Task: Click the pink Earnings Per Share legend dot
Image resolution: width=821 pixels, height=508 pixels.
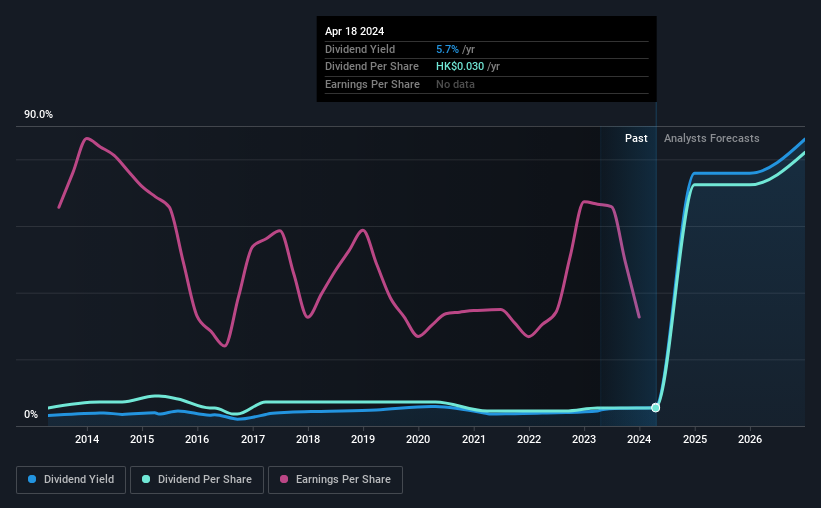Action: tap(284, 479)
